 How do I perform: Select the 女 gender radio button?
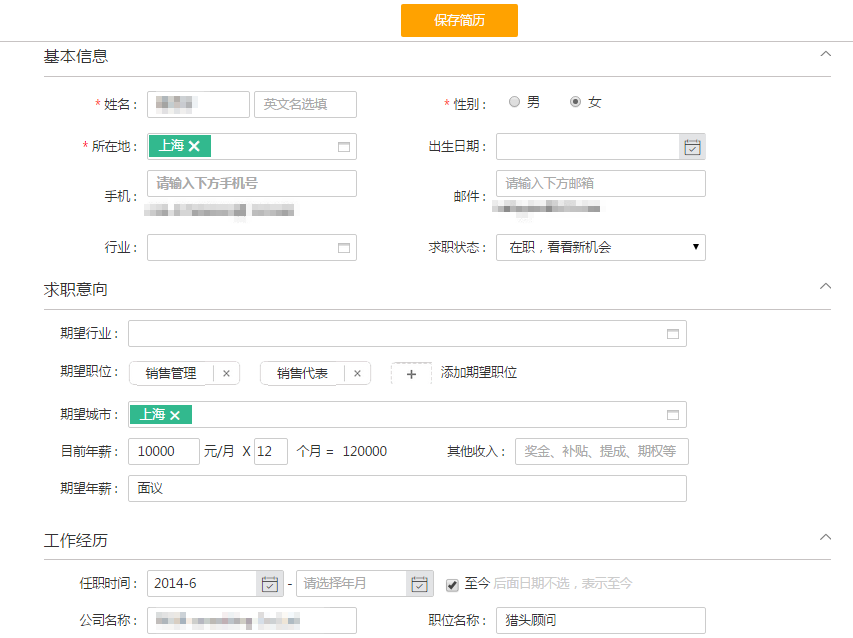point(575,102)
